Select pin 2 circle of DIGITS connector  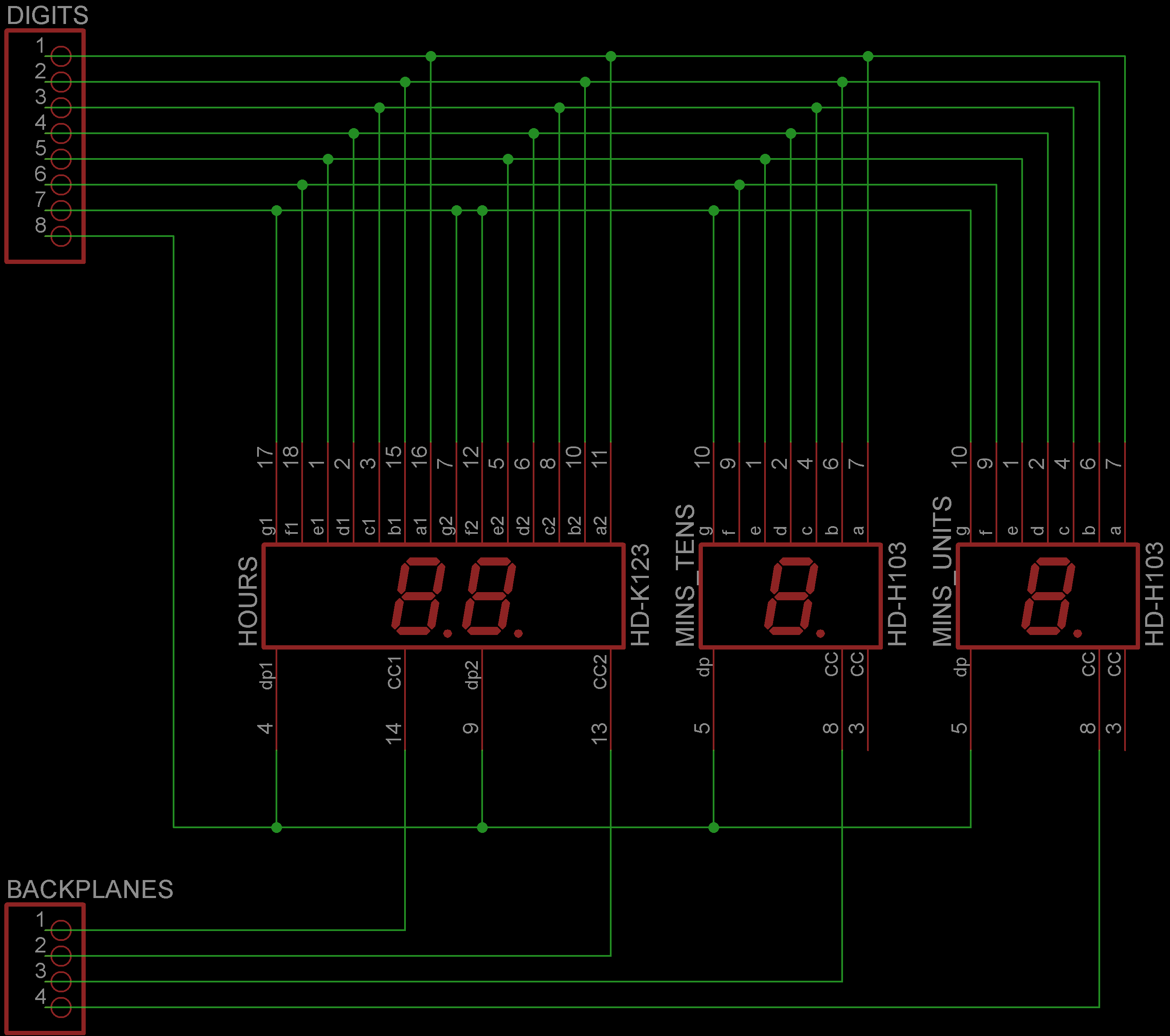tap(61, 82)
